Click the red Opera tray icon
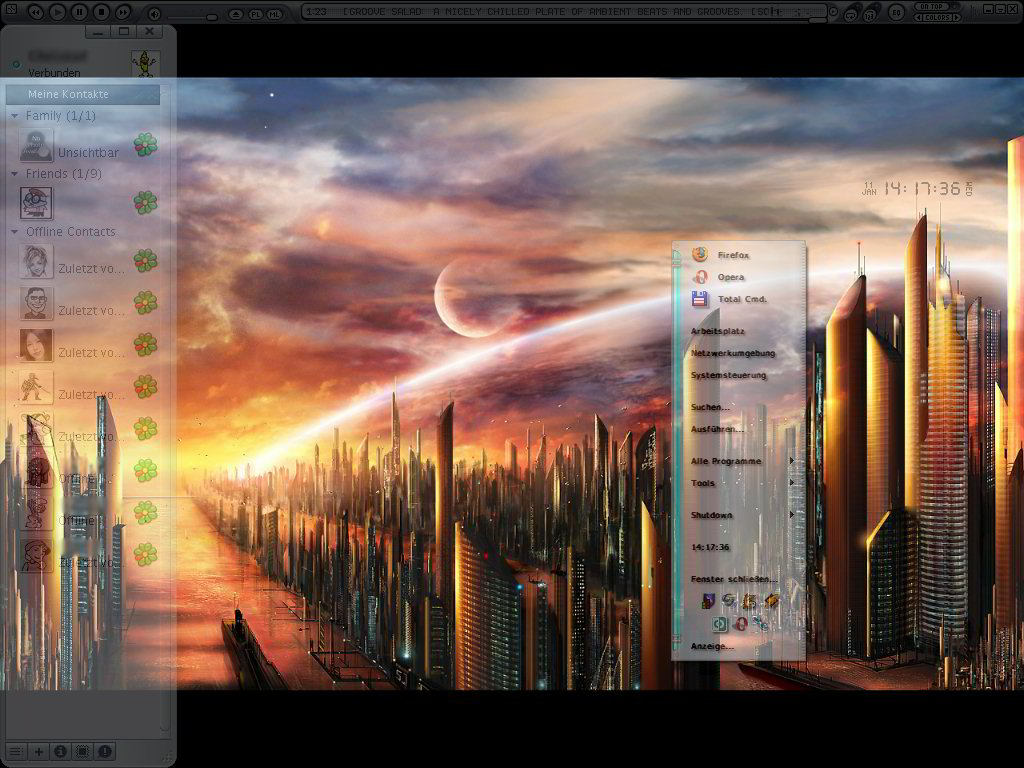The width and height of the screenshot is (1024, 768). (741, 624)
